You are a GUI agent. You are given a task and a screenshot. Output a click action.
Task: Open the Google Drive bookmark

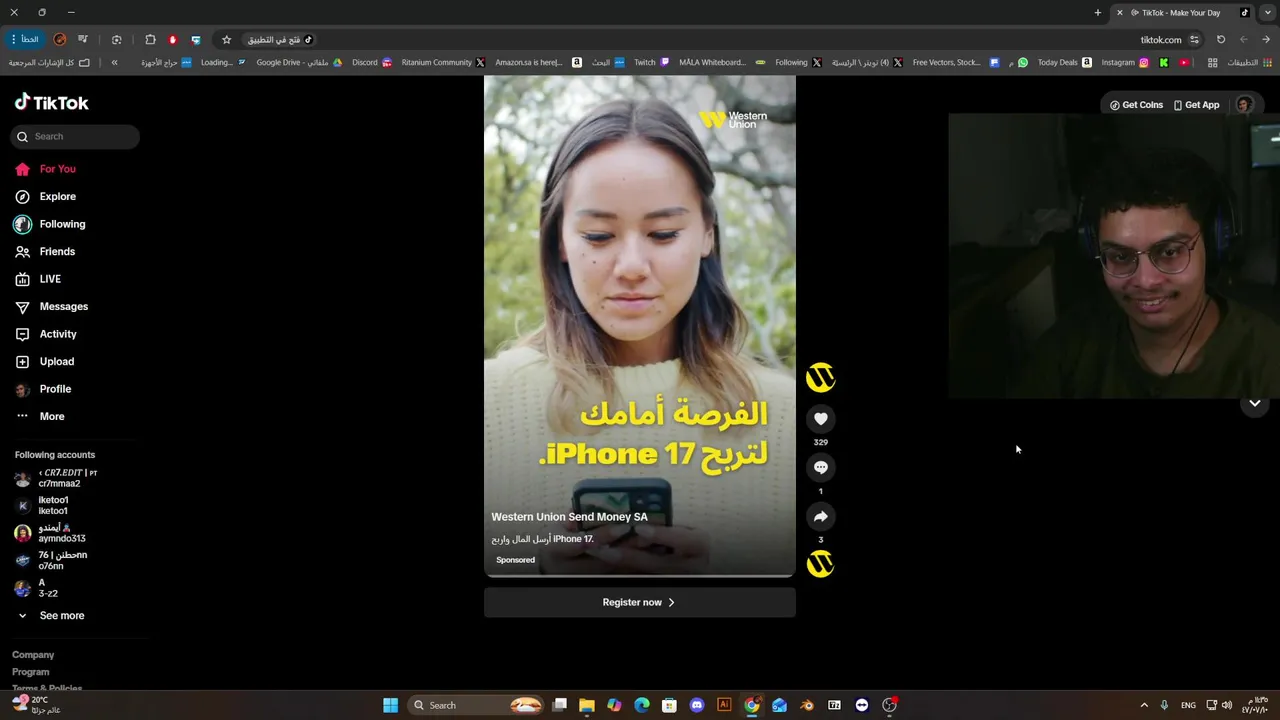(x=299, y=62)
